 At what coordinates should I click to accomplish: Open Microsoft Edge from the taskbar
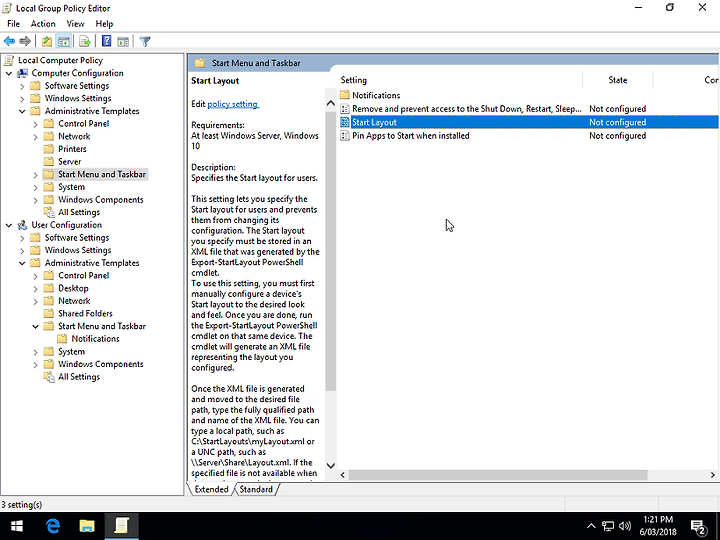(x=53, y=526)
